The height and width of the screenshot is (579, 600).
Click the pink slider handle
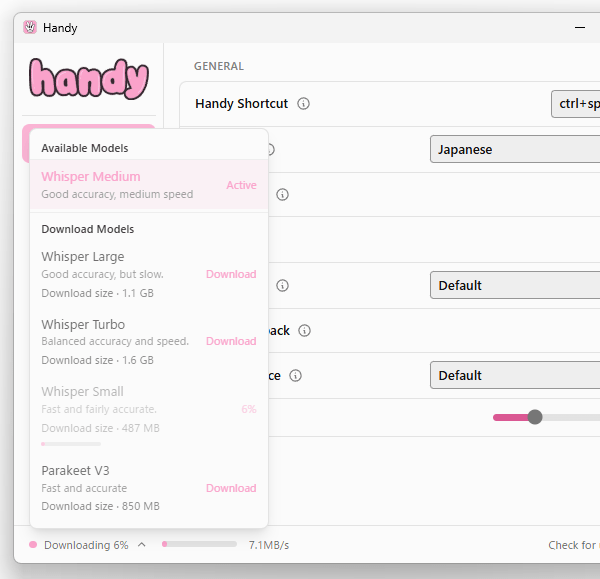tap(535, 417)
